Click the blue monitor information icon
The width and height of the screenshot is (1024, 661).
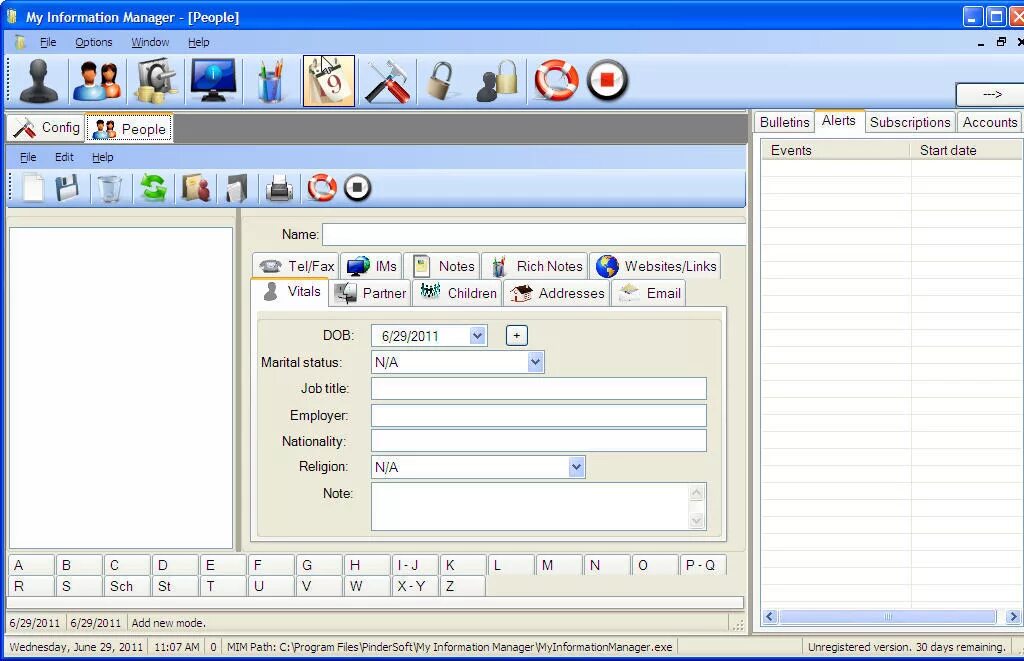click(x=213, y=81)
